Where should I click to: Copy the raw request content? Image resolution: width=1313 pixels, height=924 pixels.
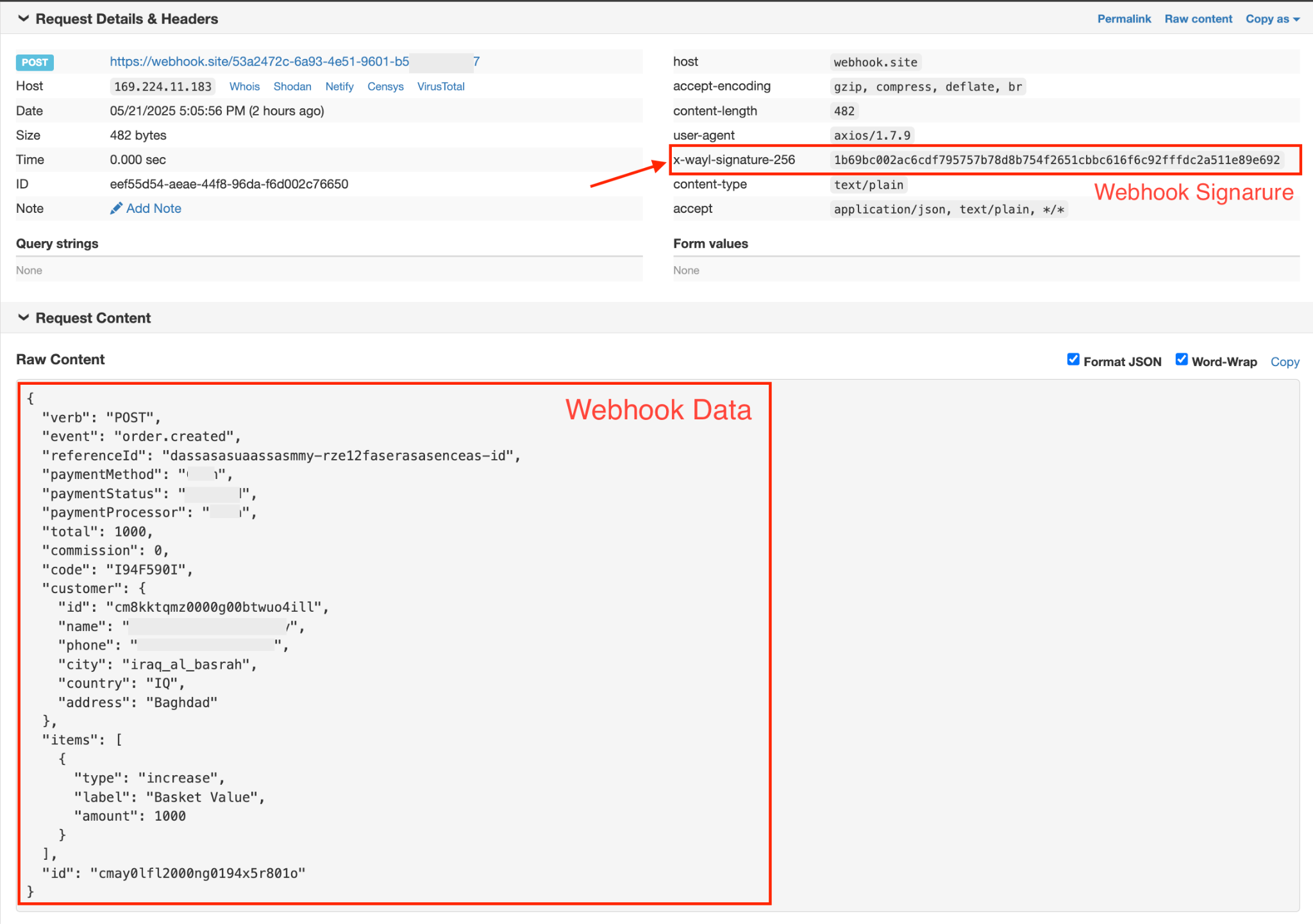(1285, 361)
